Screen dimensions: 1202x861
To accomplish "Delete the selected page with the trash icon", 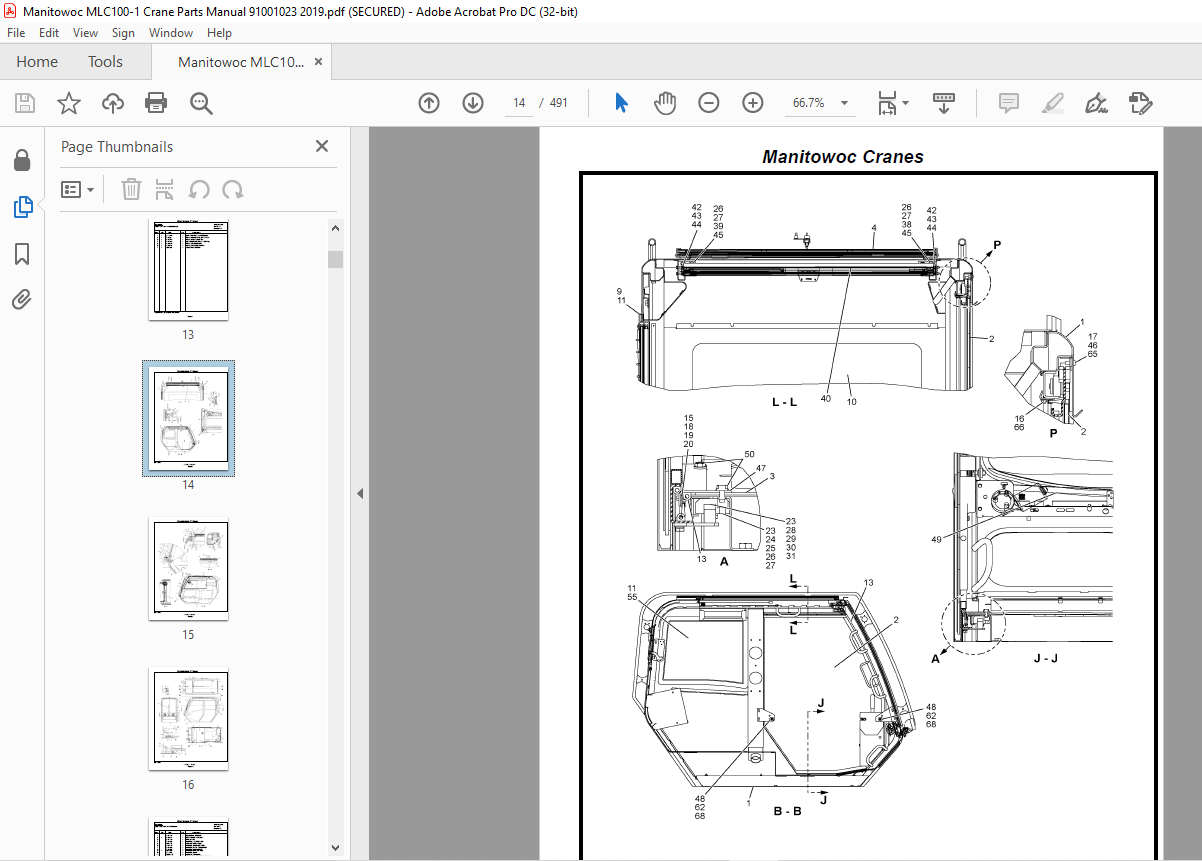I will click(x=131, y=189).
